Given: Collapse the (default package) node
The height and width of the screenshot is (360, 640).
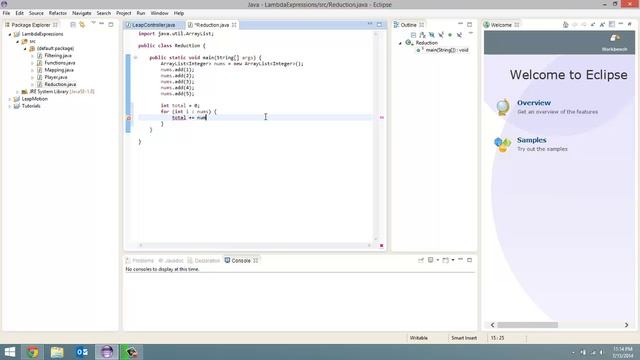Looking at the screenshot, I should 25,49.
